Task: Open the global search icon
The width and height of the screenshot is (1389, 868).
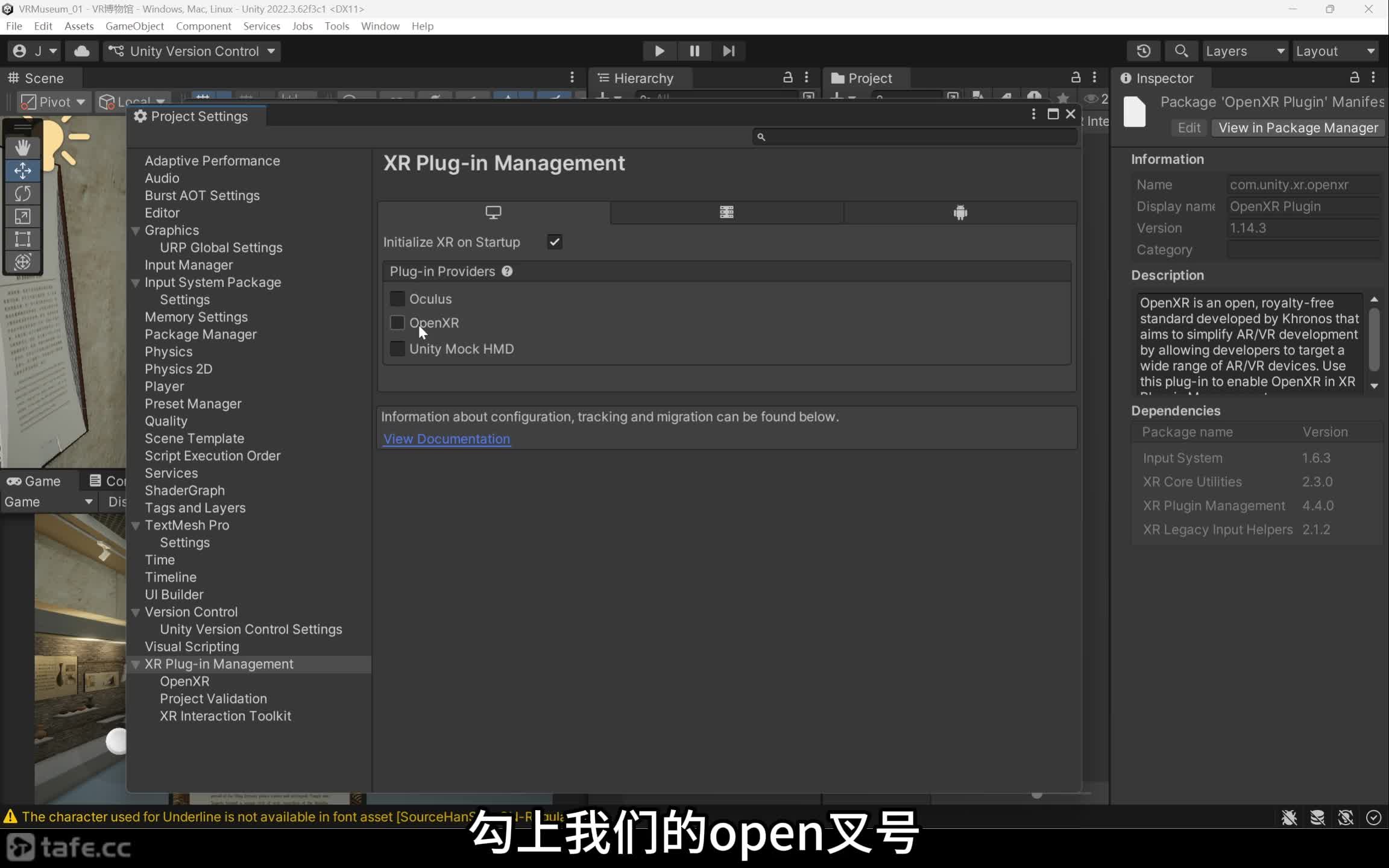Action: click(1181, 51)
